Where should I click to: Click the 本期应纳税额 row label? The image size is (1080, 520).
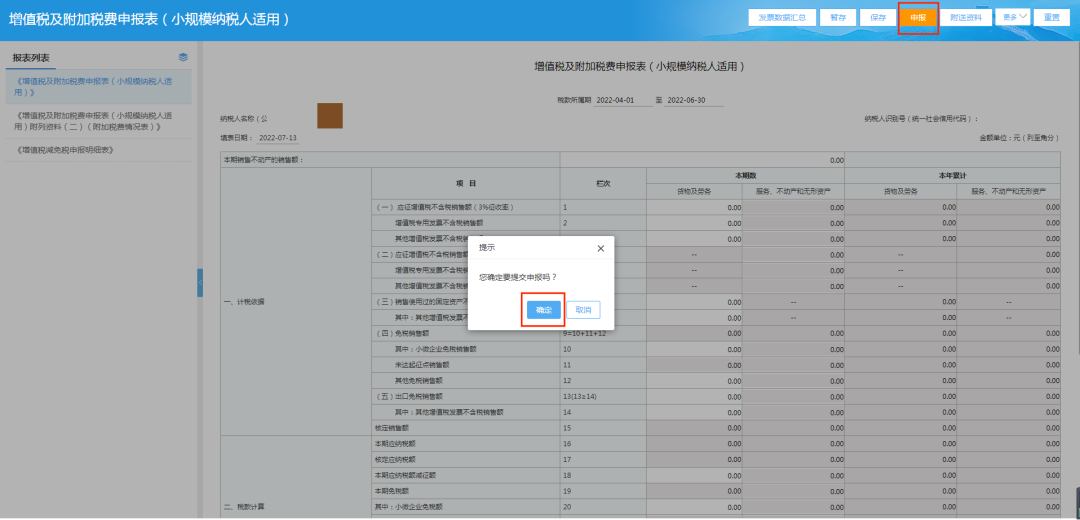[395, 444]
